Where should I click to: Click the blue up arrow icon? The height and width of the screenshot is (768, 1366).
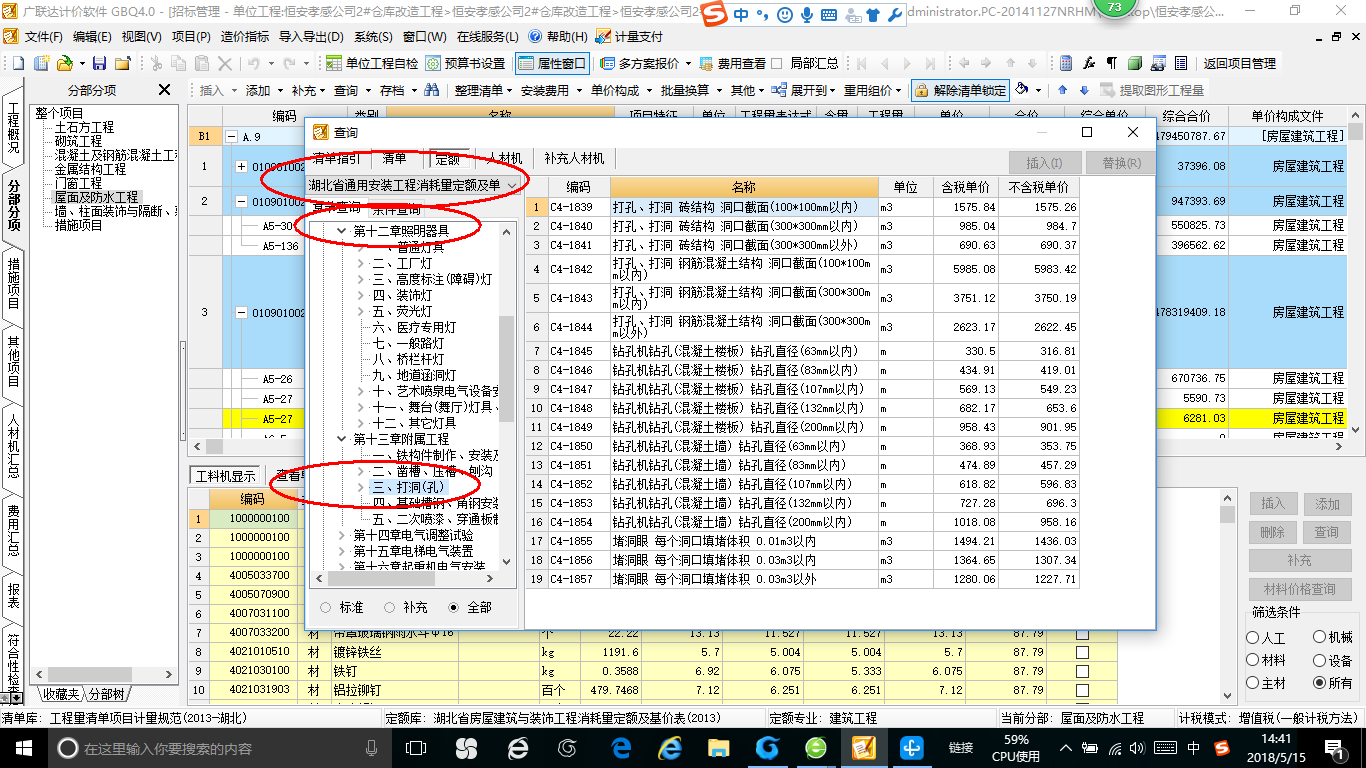coord(1063,90)
